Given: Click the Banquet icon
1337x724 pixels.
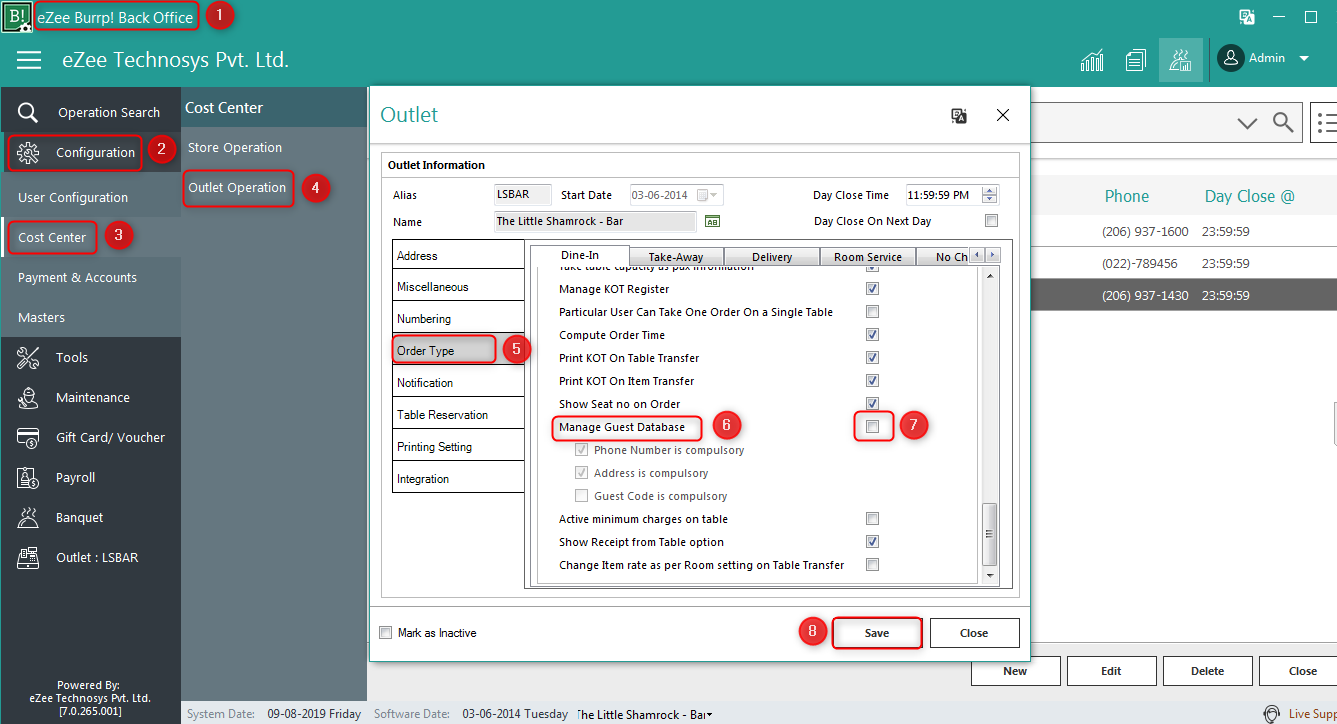Looking at the screenshot, I should [x=29, y=517].
